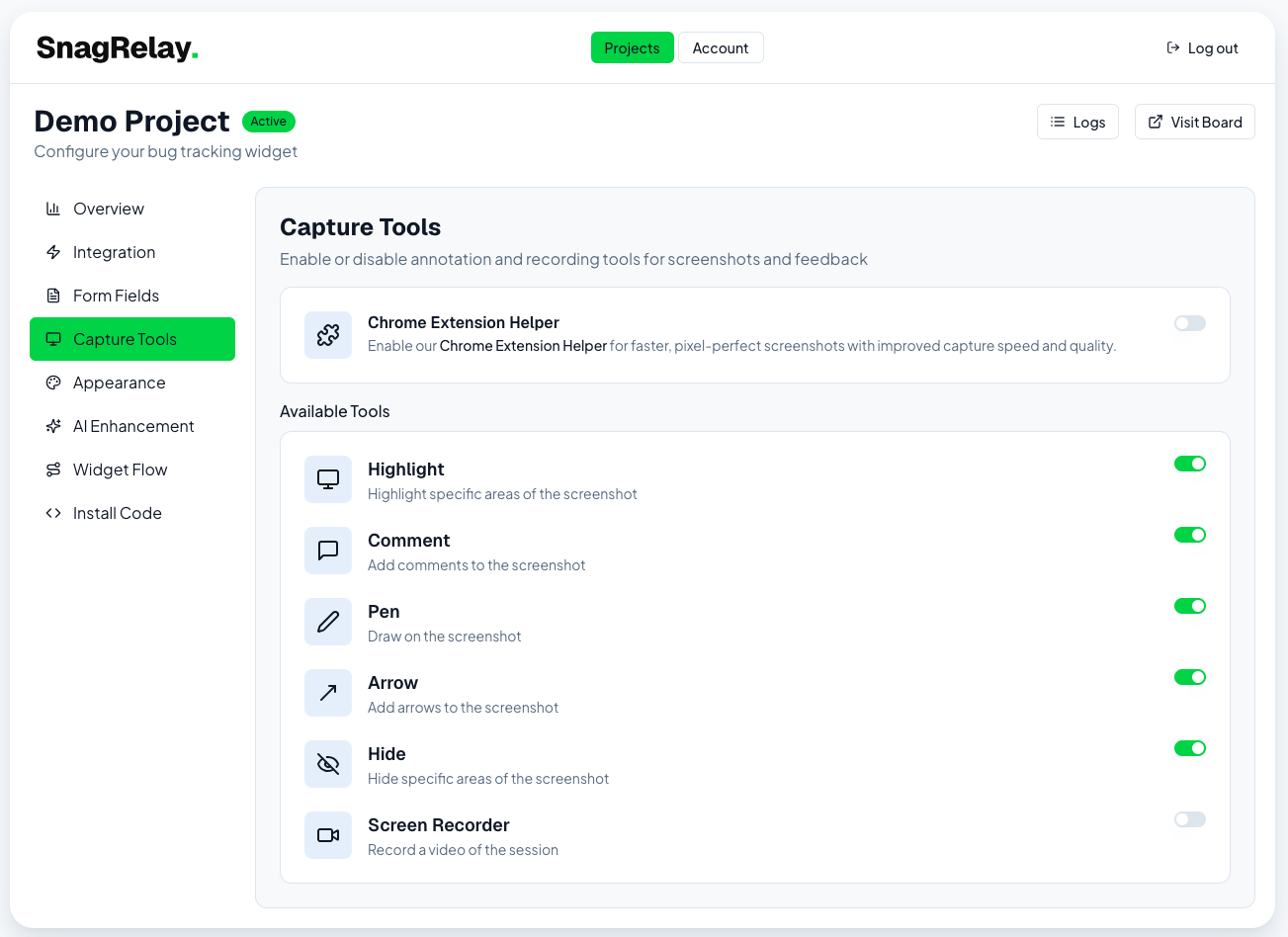
Task: Open the Appearance settings
Action: (132, 383)
